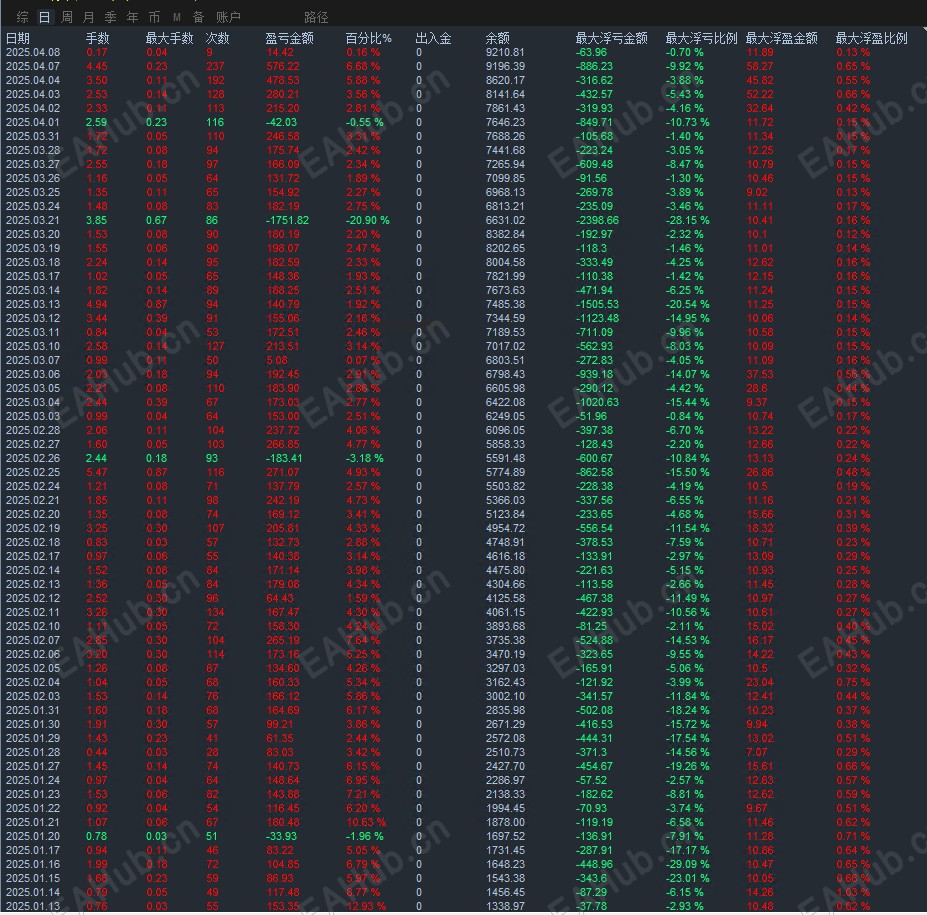927x915 pixels.
Task: Open the 周 weekly tab
Action: (x=67, y=18)
